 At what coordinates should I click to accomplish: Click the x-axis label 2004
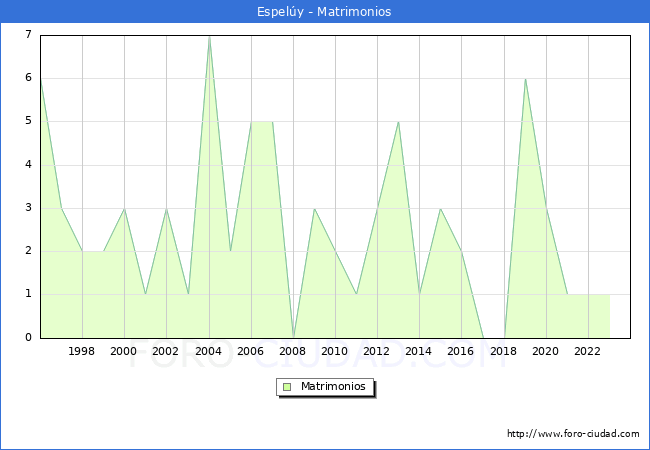point(209,351)
